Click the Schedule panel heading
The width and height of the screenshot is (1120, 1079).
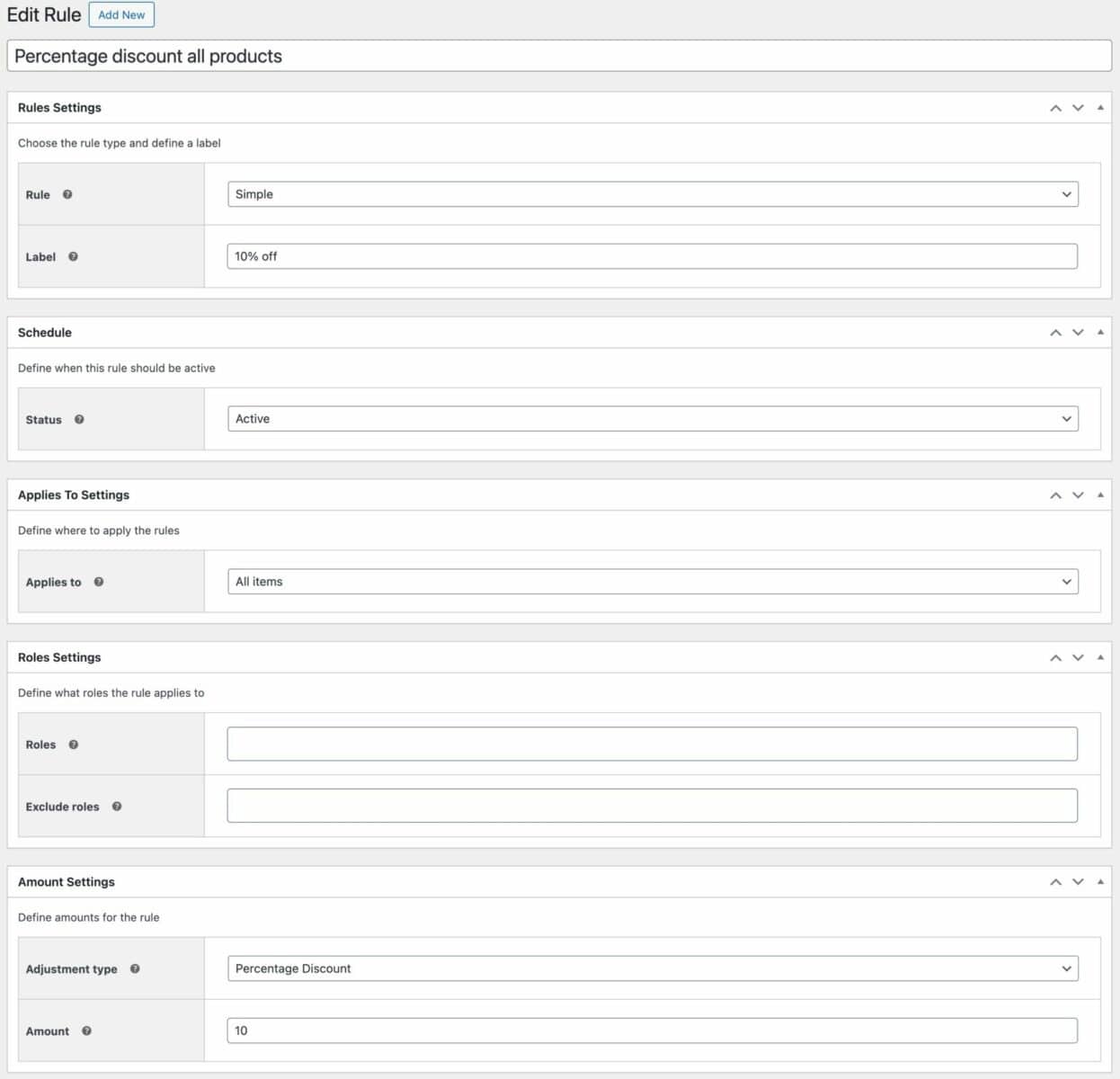click(45, 333)
